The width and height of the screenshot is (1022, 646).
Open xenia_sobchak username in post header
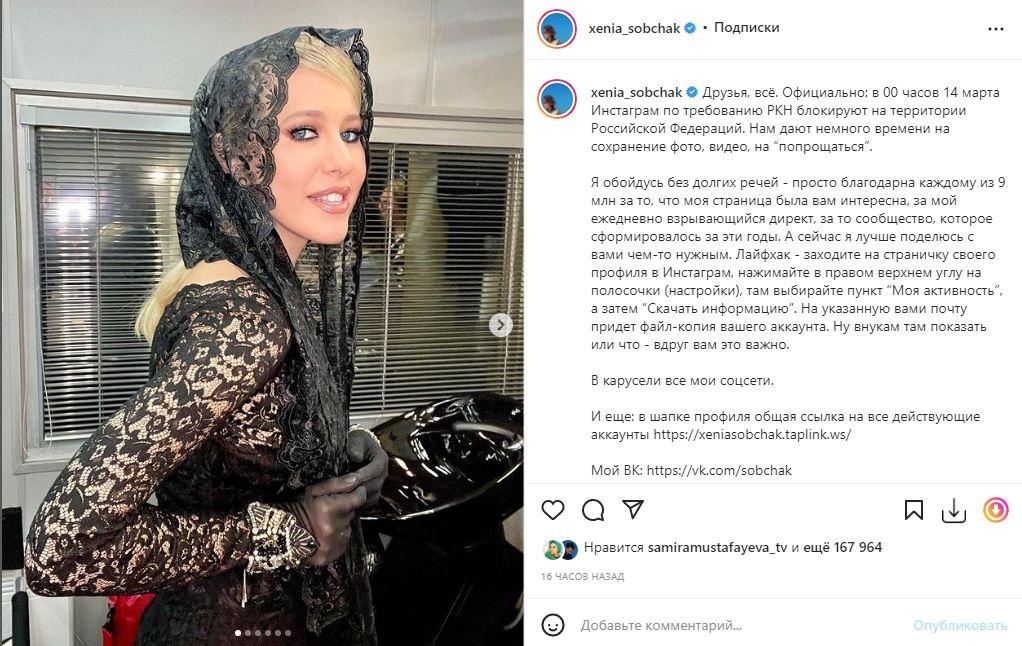tap(634, 28)
